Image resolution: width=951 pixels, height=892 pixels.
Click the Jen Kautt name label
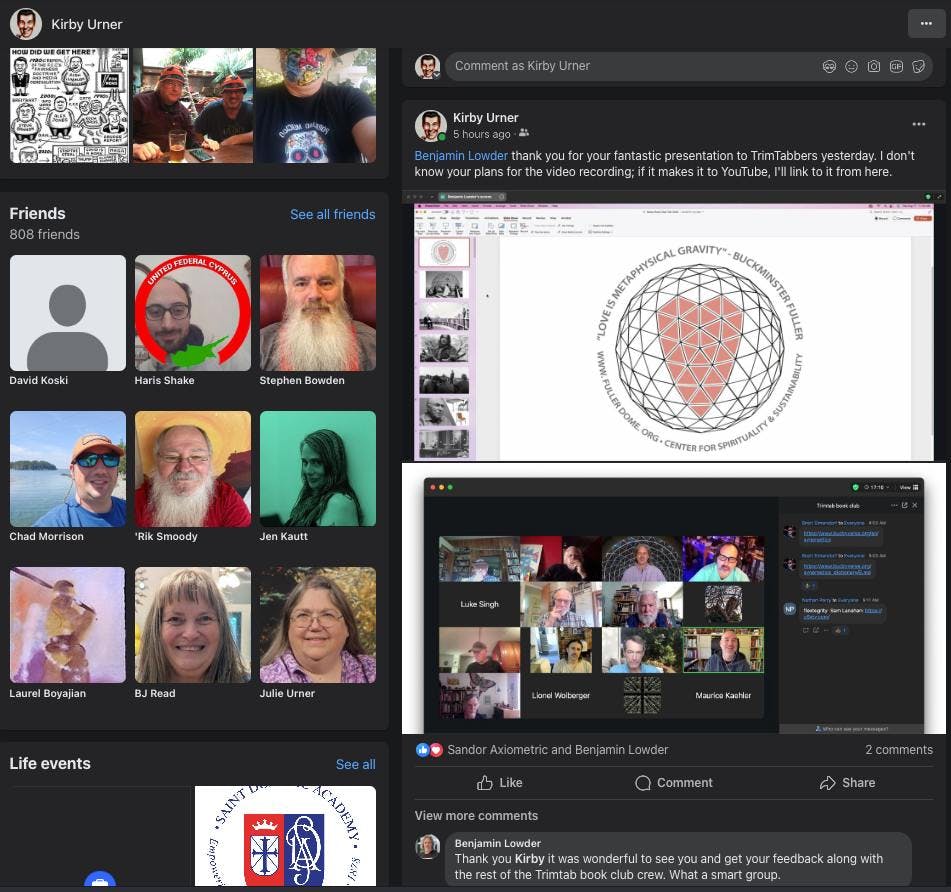(x=284, y=537)
